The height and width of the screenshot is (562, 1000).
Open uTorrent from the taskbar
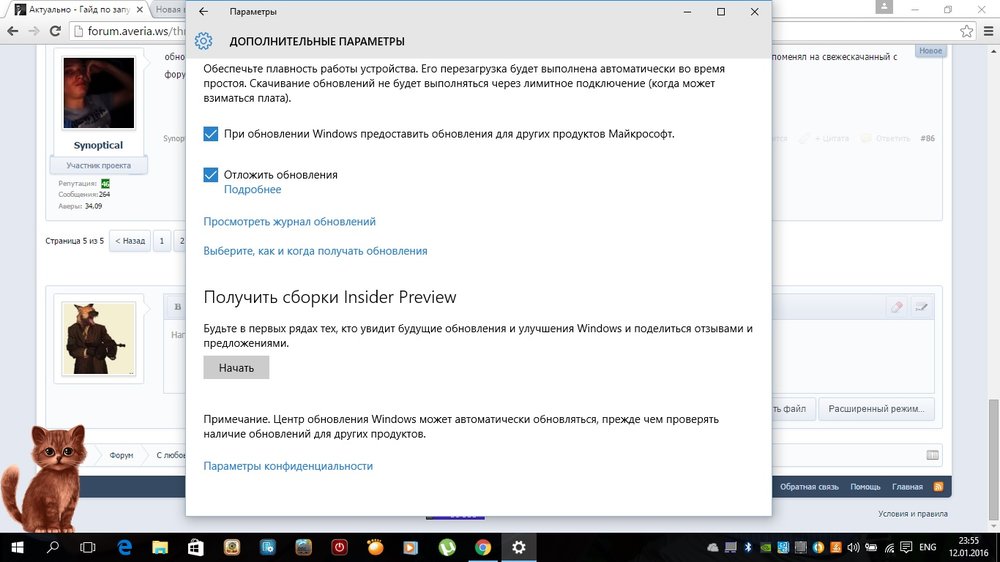pyautogui.click(x=447, y=547)
